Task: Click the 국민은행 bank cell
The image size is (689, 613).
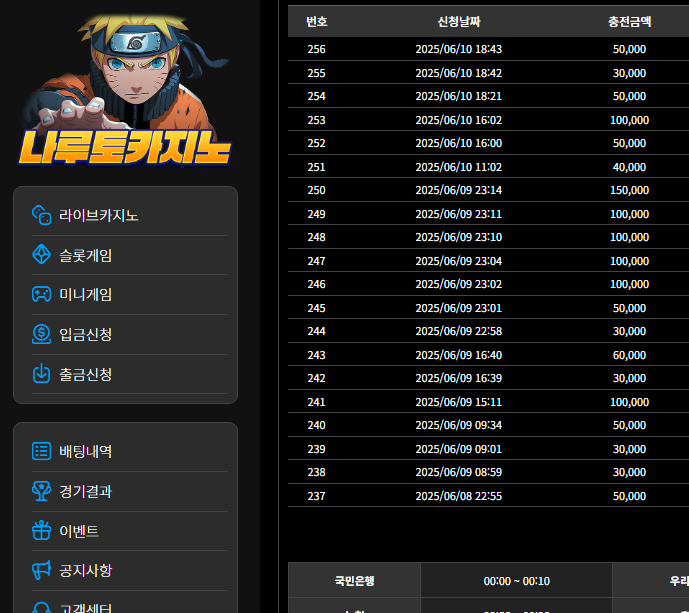Action: [355, 581]
